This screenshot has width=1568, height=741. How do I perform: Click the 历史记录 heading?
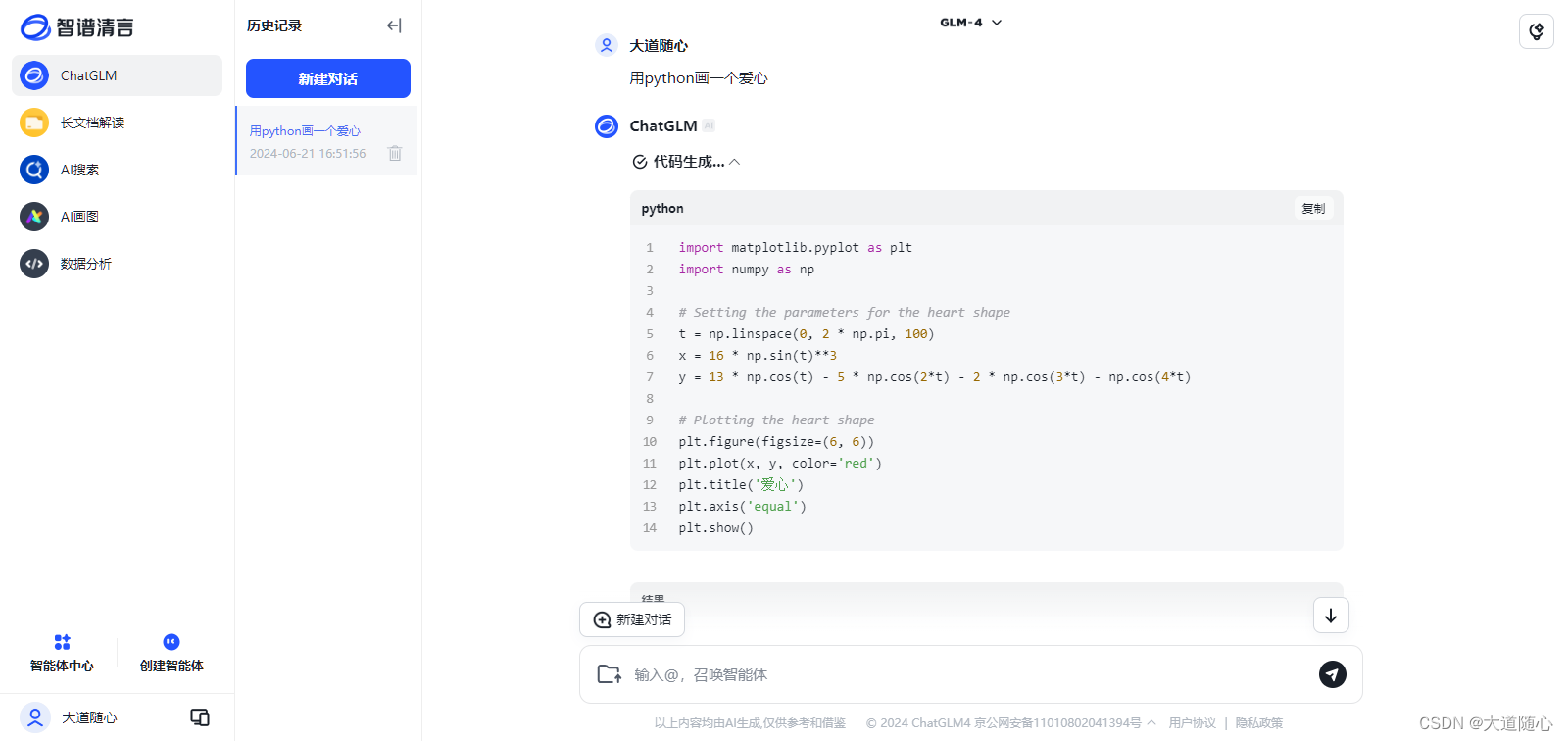(274, 25)
